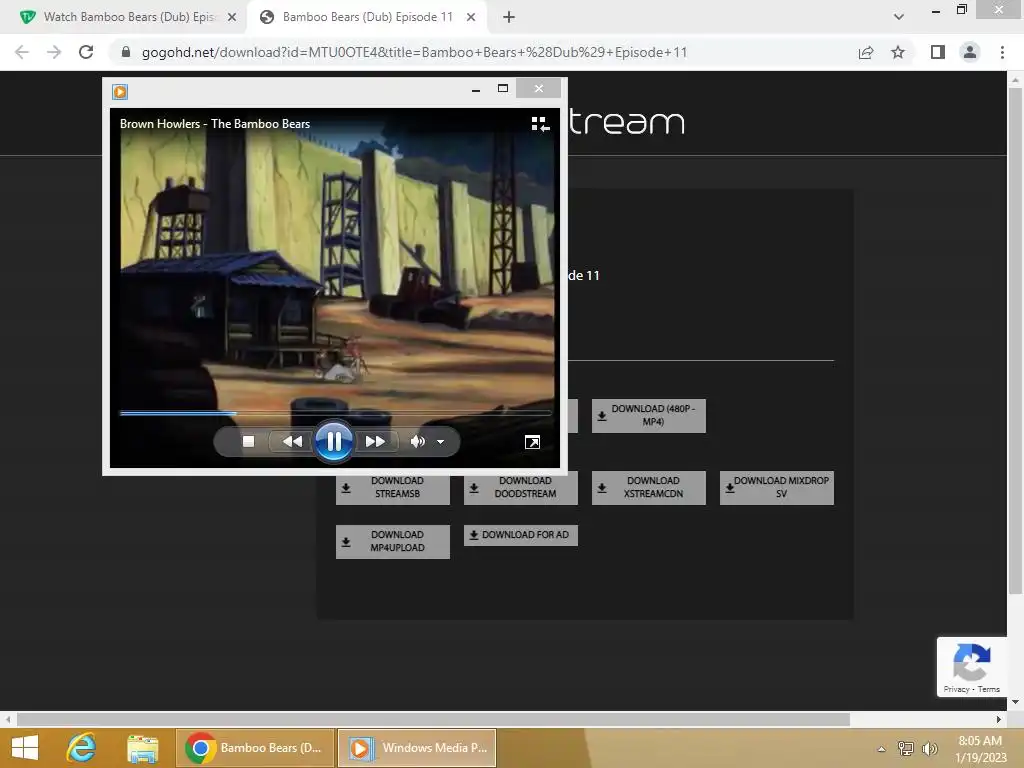
Task: View site information lock icon
Action: point(126,52)
